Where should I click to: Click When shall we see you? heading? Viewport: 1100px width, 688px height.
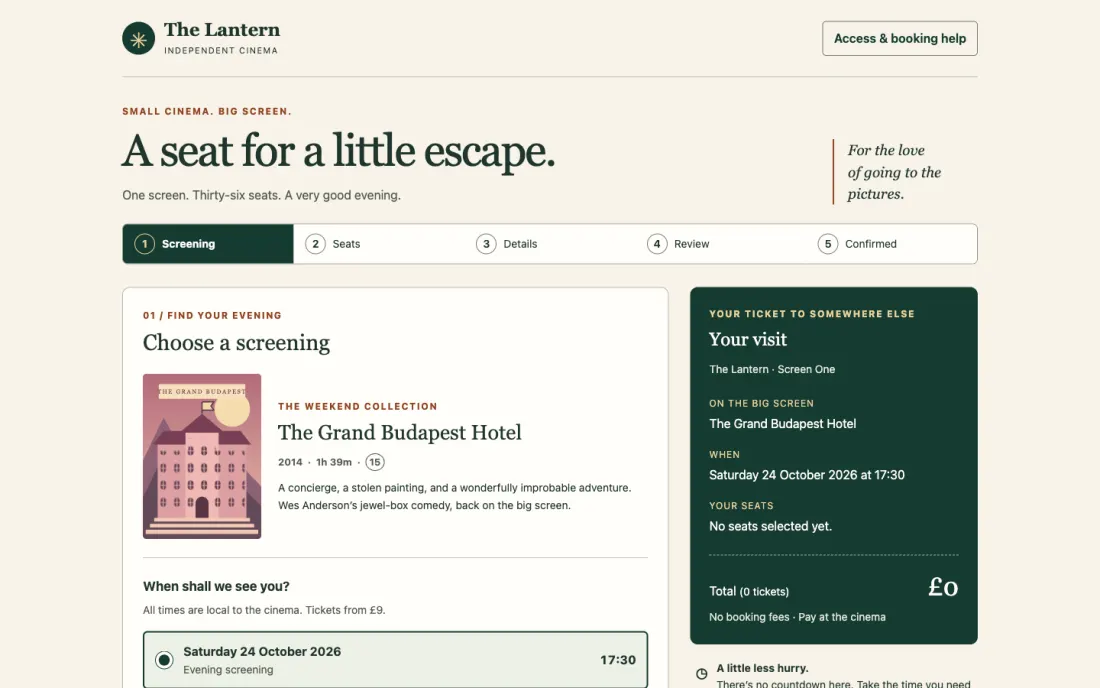coord(216,586)
